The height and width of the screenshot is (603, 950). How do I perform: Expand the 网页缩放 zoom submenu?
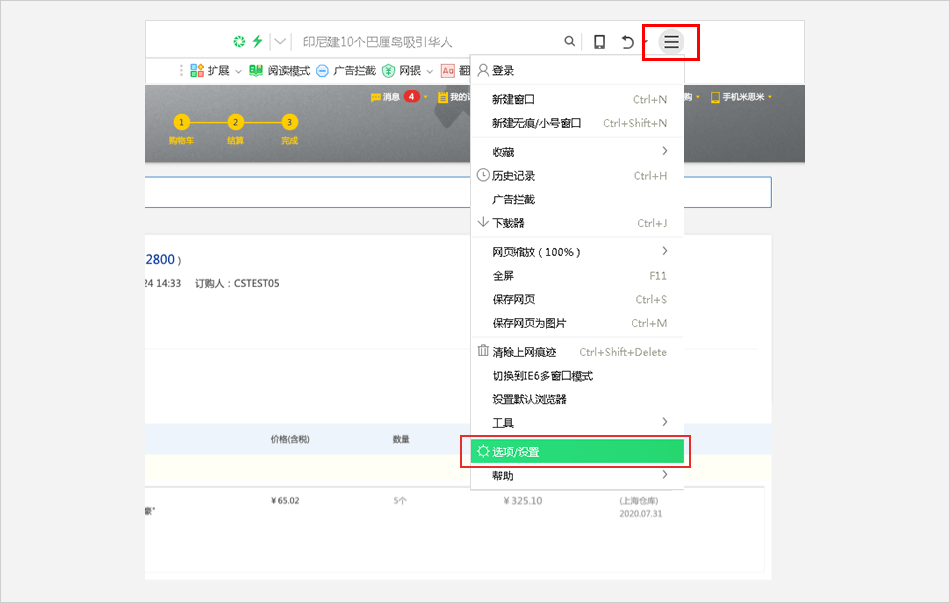click(x=578, y=252)
